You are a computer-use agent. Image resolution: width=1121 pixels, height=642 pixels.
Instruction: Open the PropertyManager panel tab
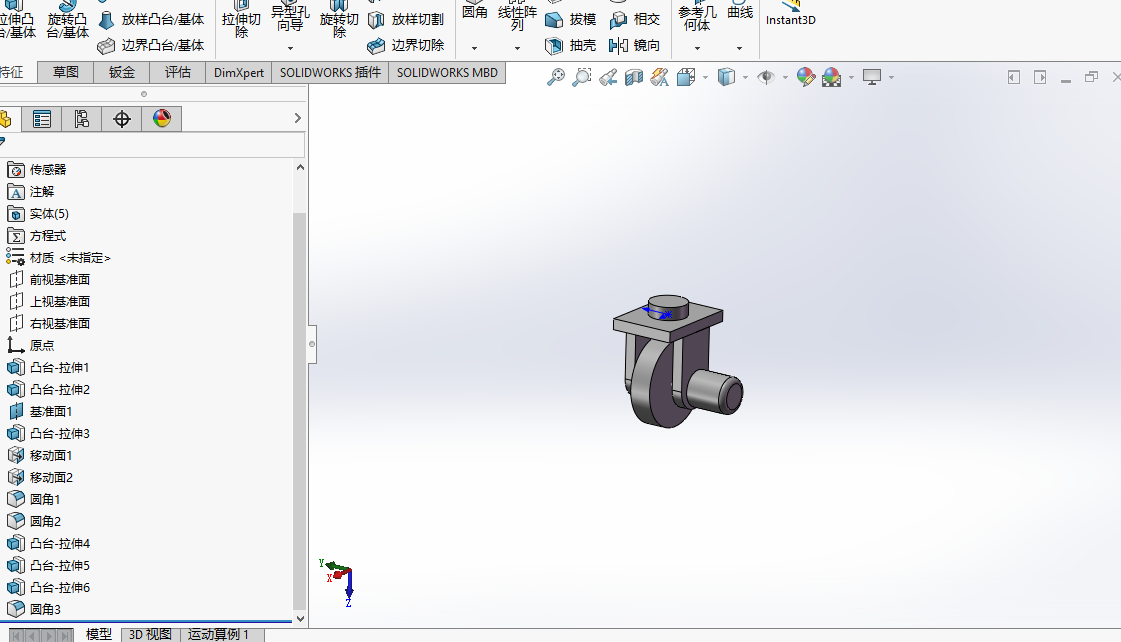[x=41, y=119]
